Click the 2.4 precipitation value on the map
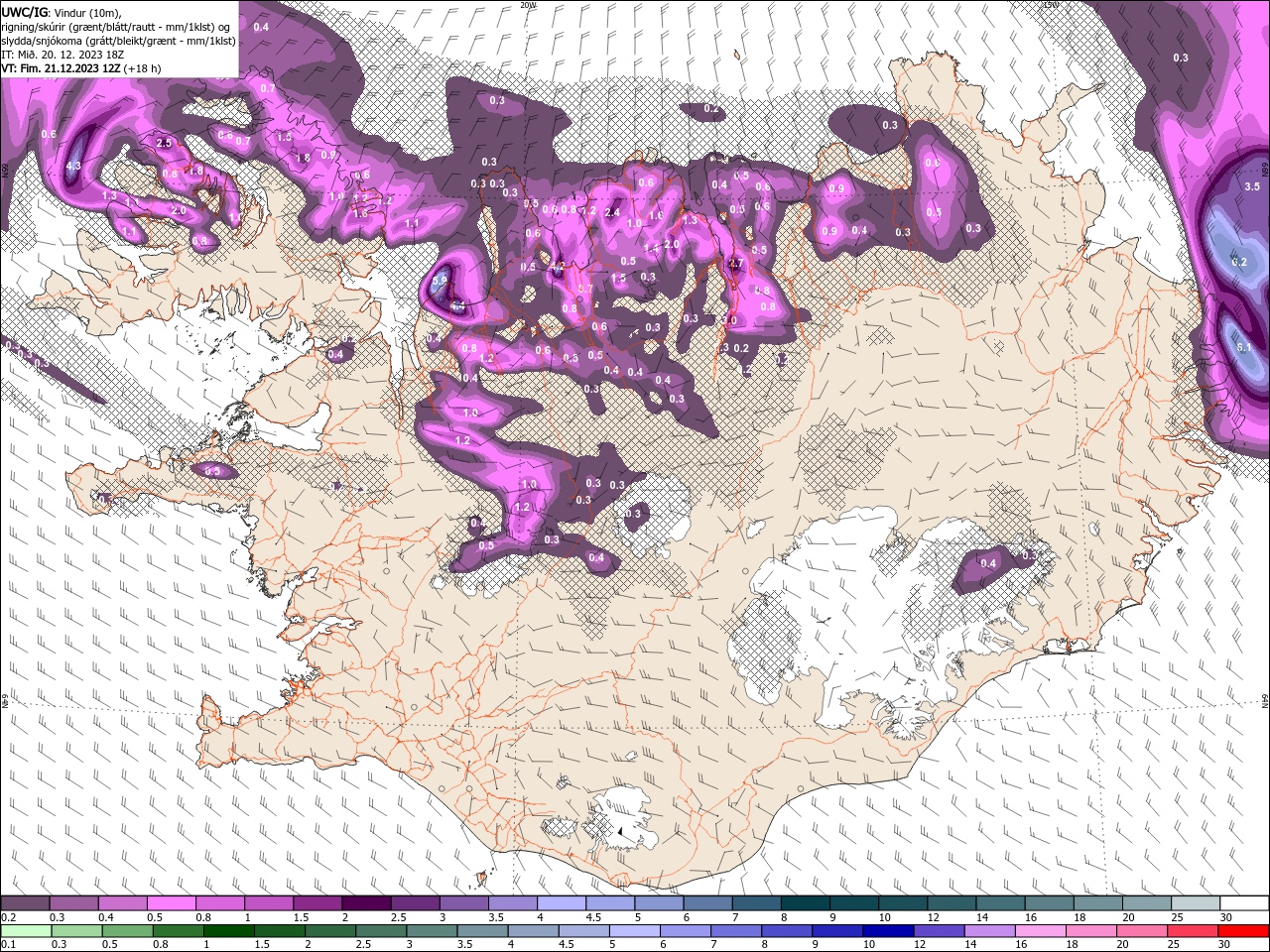Viewport: 1270px width, 952px height. (x=612, y=211)
